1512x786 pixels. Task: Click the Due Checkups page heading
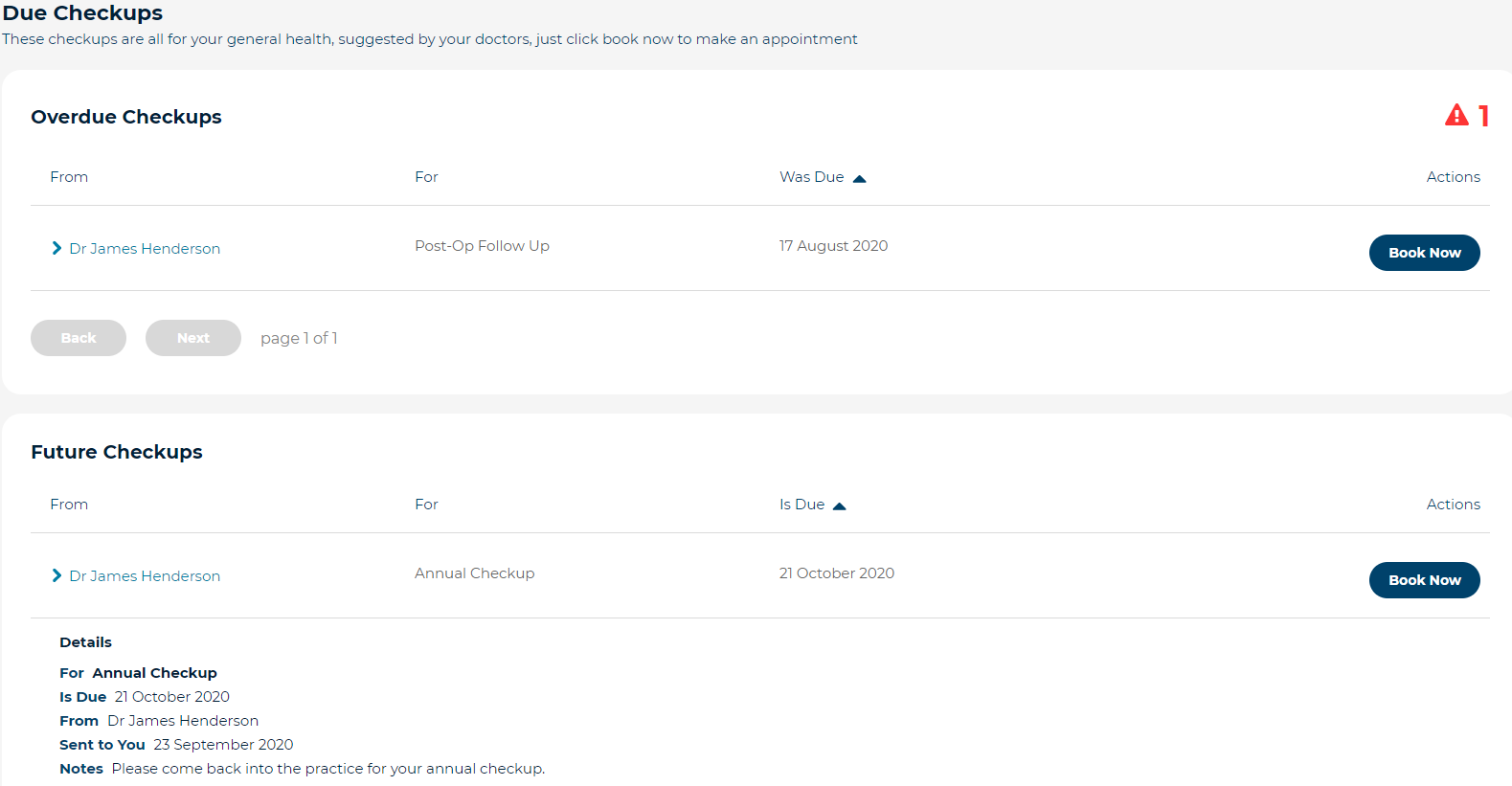tap(82, 13)
